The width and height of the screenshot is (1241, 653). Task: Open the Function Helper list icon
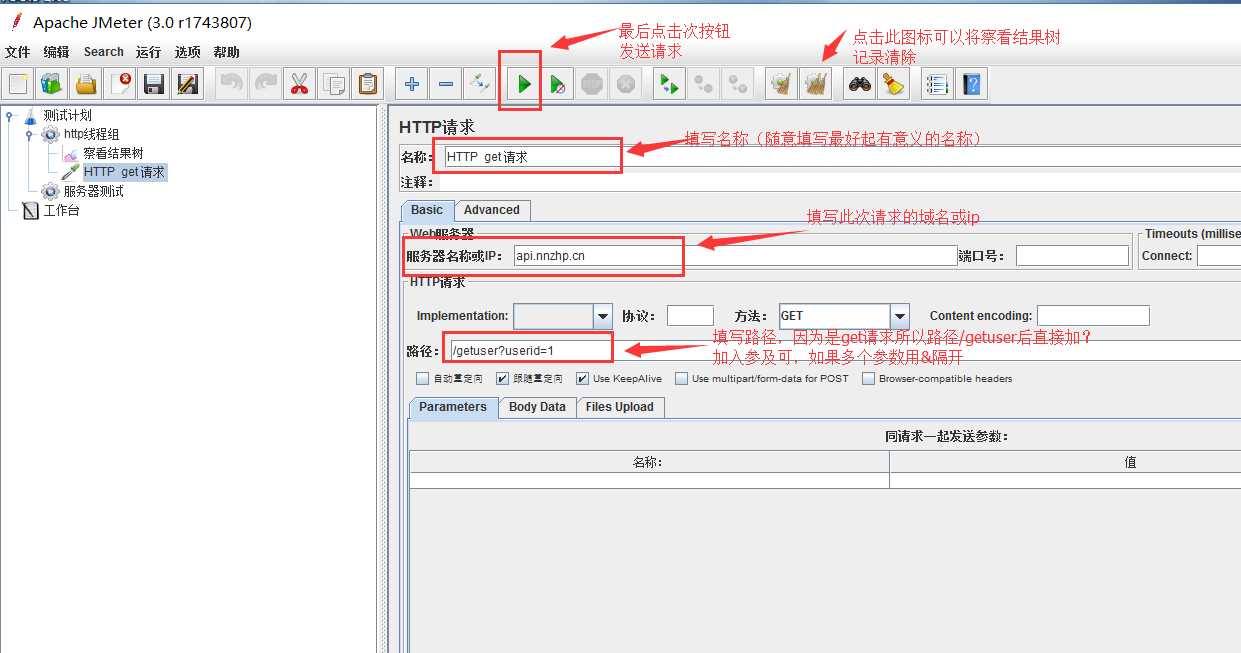coord(937,84)
